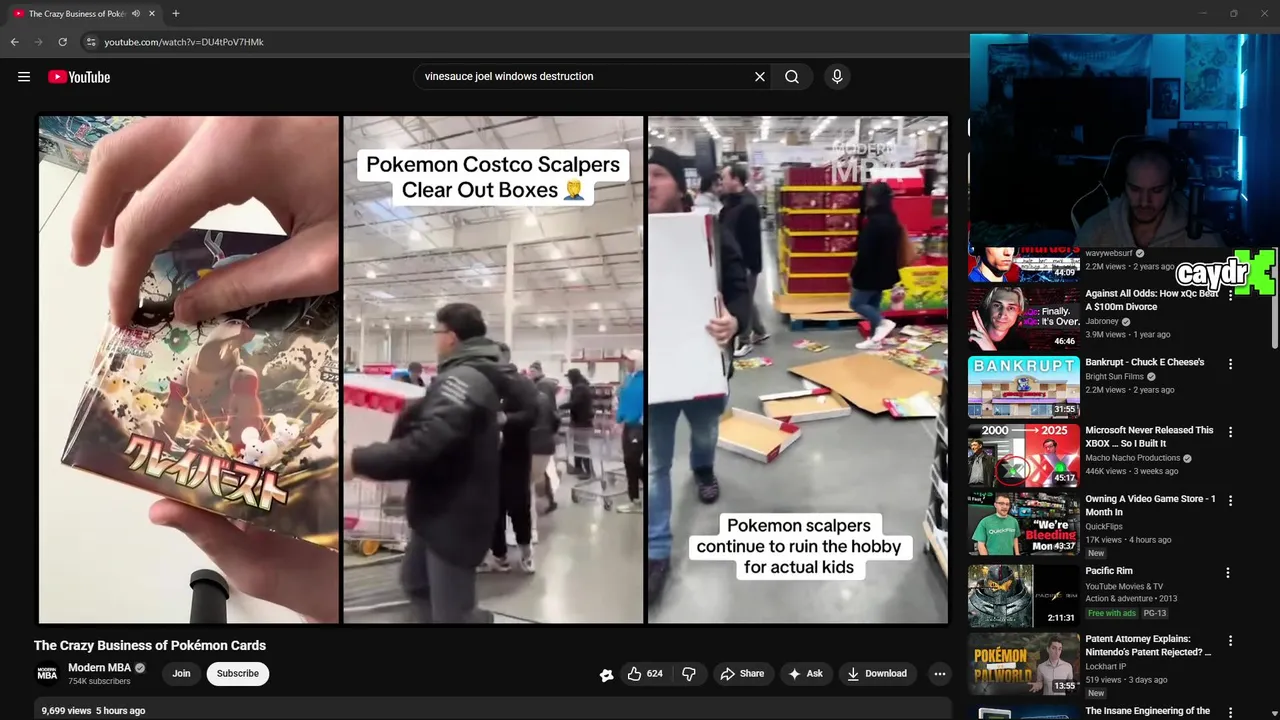Click channel name Jabroney
1280x720 pixels.
1102,322
